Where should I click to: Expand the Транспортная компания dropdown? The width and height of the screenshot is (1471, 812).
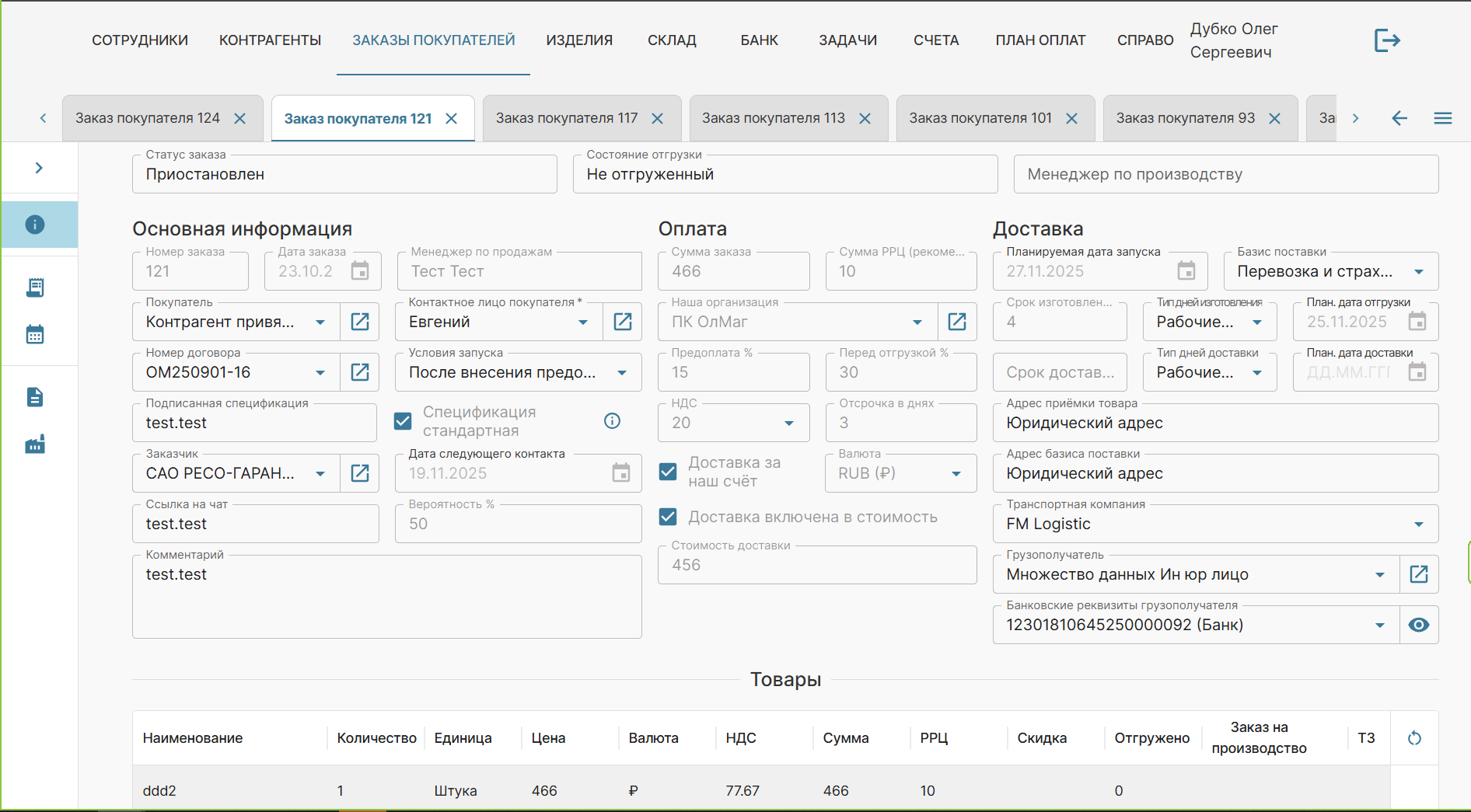[x=1418, y=524]
